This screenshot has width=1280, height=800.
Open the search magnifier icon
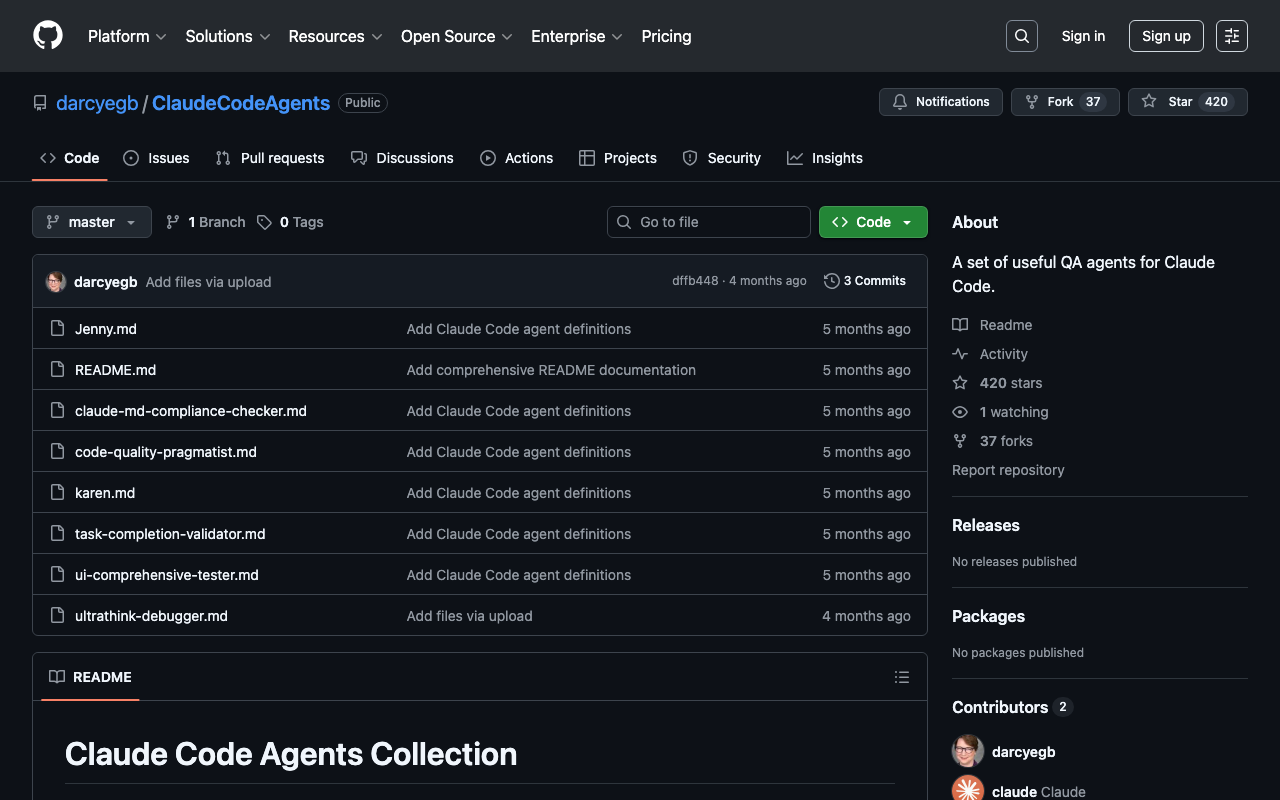pos(1021,36)
